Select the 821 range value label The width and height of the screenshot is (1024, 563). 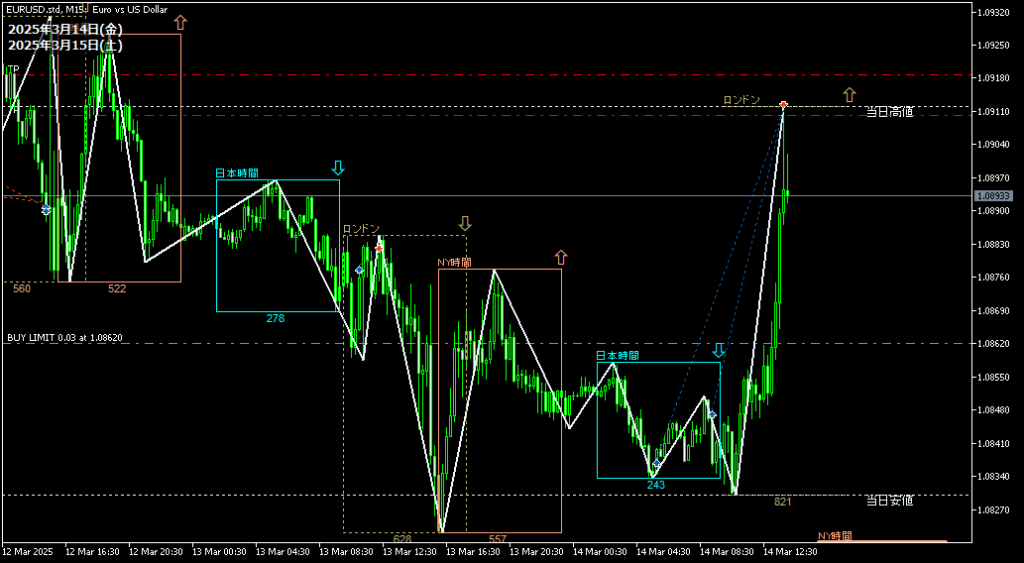pyautogui.click(x=782, y=502)
